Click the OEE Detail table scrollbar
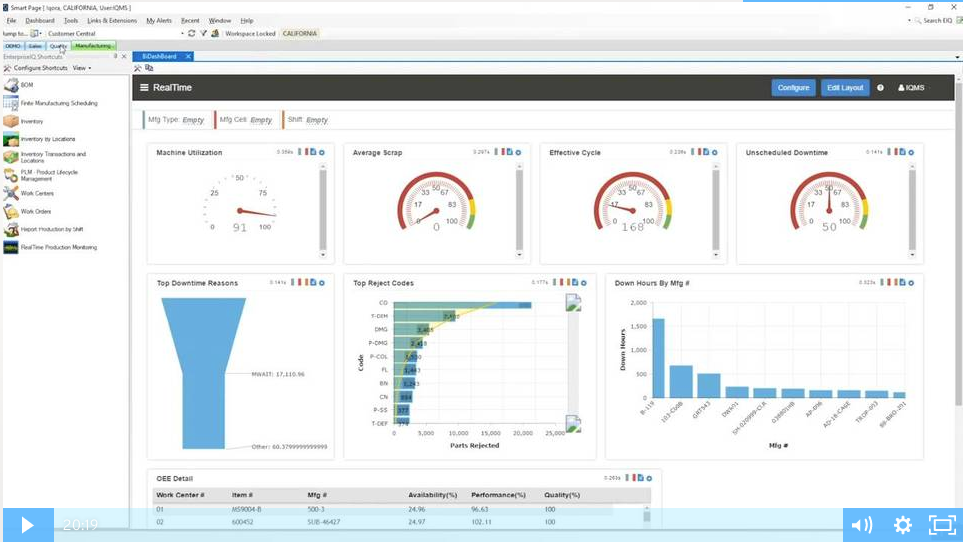The image size is (963, 542). pyautogui.click(x=647, y=514)
